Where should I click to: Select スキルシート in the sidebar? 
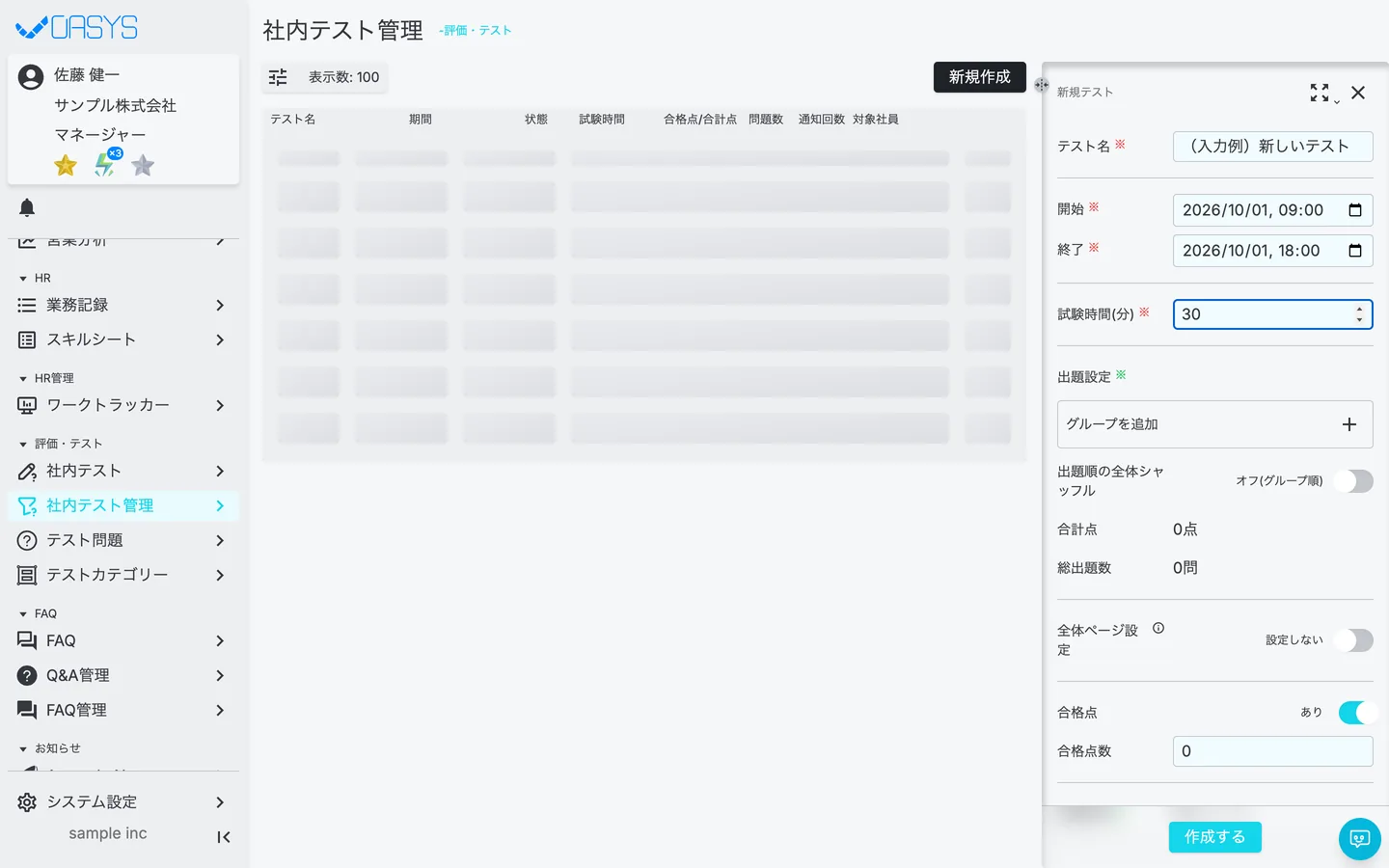[x=123, y=339]
